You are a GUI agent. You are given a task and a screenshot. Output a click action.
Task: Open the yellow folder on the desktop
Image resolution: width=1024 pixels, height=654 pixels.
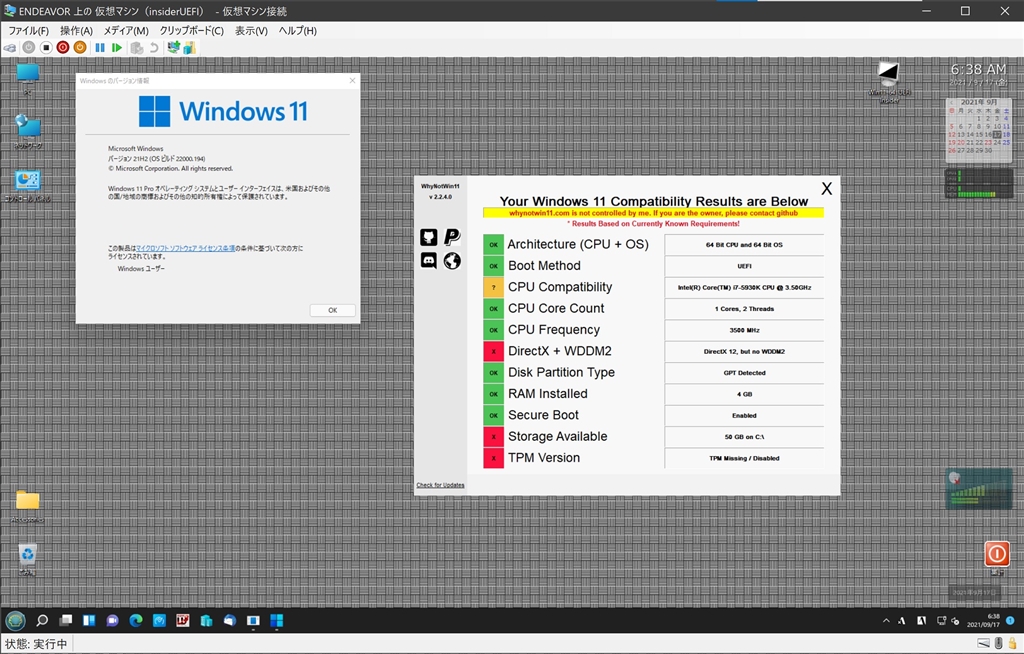click(x=27, y=506)
